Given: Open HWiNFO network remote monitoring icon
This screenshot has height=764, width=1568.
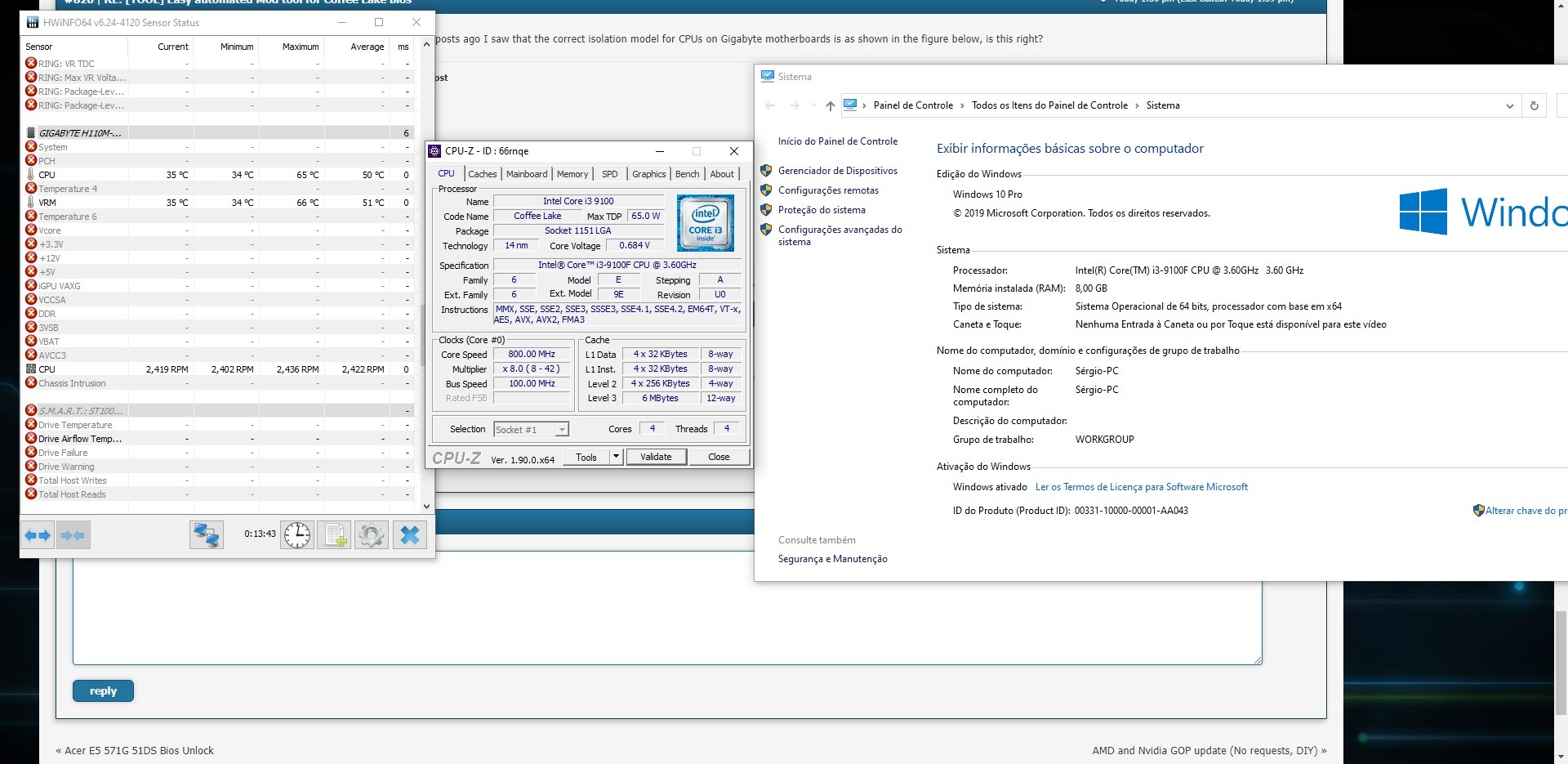Looking at the screenshot, I should tap(207, 535).
